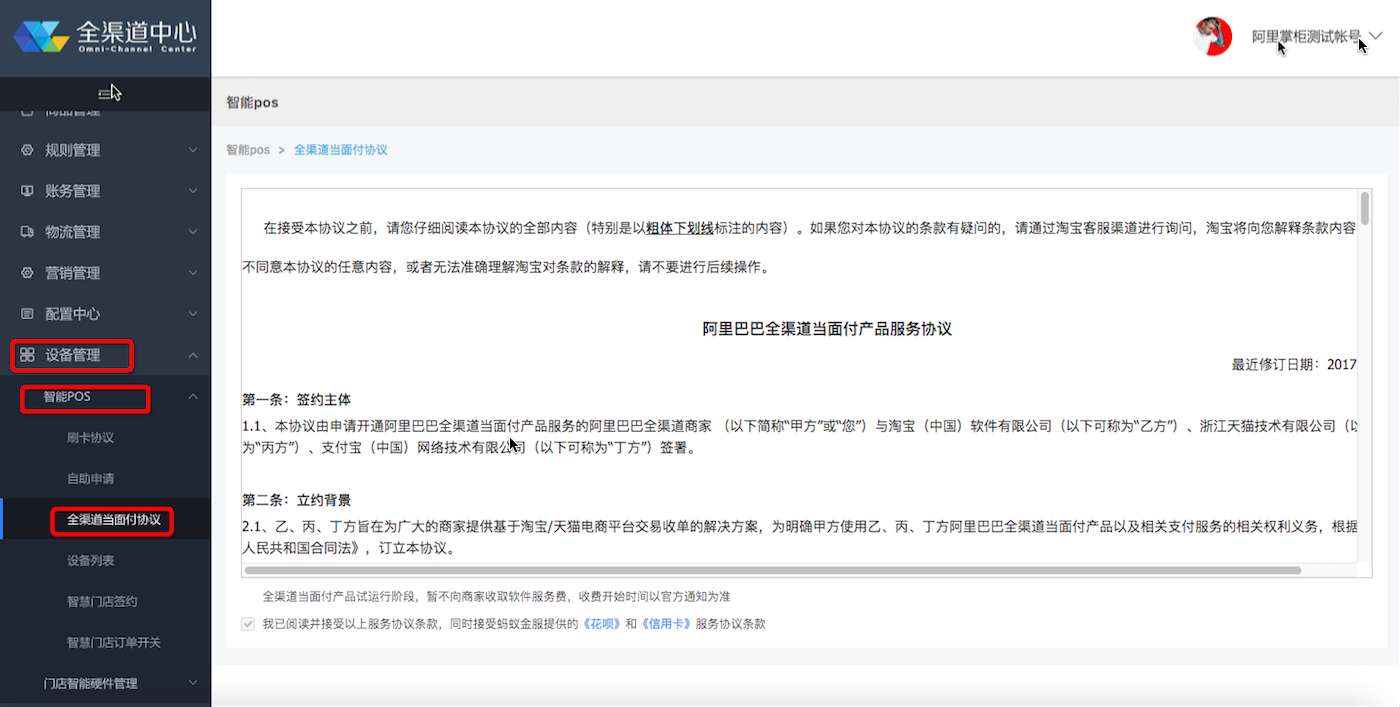
Task: Click 阿里掌柜测试帐号 account name
Action: pos(1306,37)
